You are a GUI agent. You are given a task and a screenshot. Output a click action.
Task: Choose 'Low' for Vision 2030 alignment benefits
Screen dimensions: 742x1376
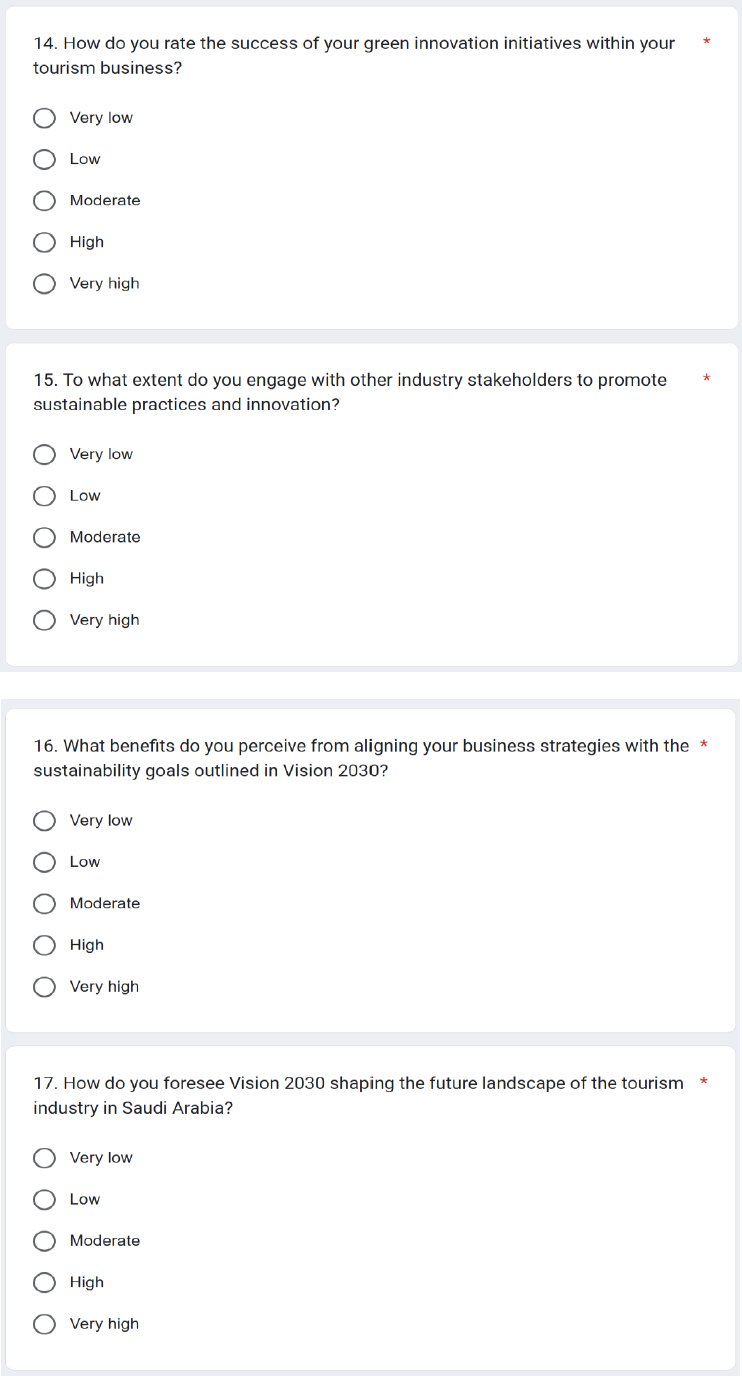tap(44, 863)
